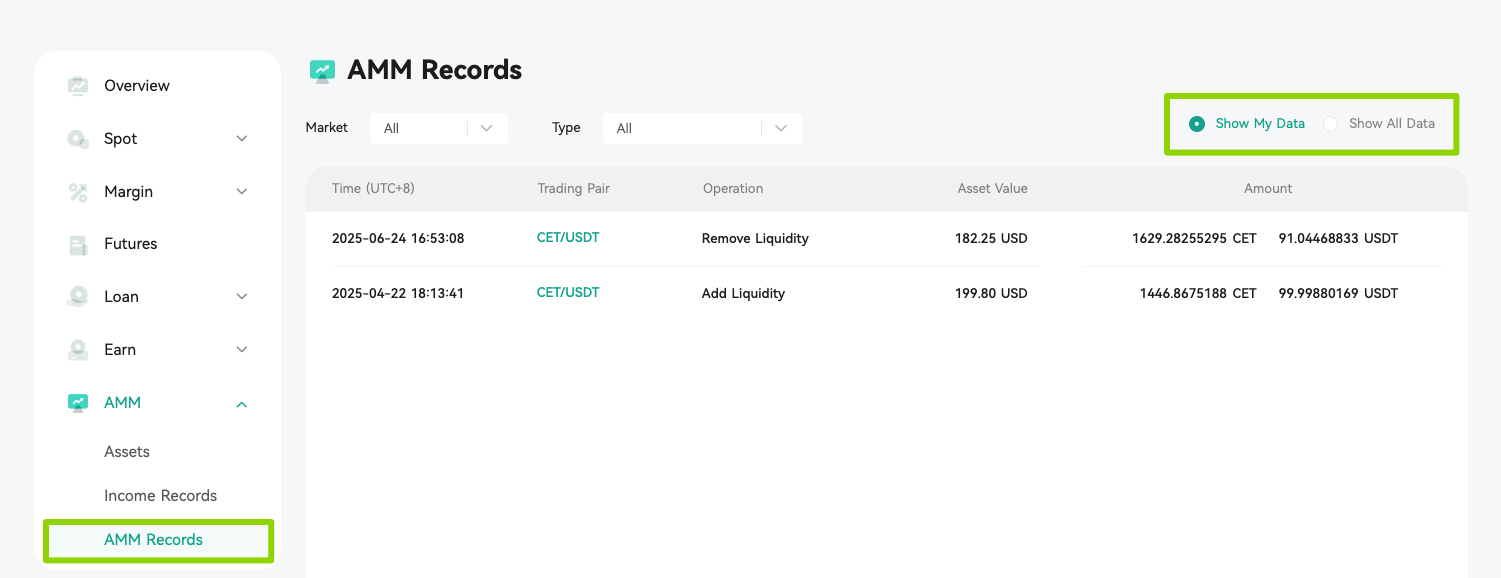Click the Futures document icon

point(78,244)
